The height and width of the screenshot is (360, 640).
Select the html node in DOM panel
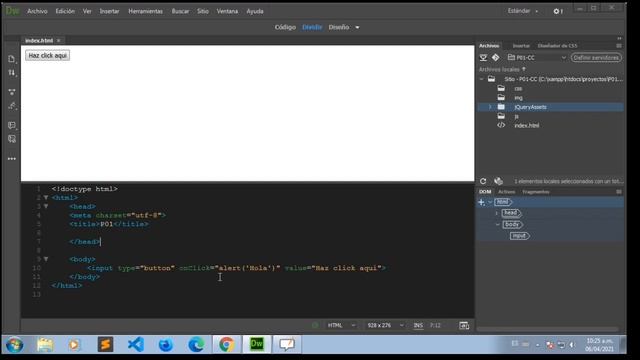(x=503, y=202)
